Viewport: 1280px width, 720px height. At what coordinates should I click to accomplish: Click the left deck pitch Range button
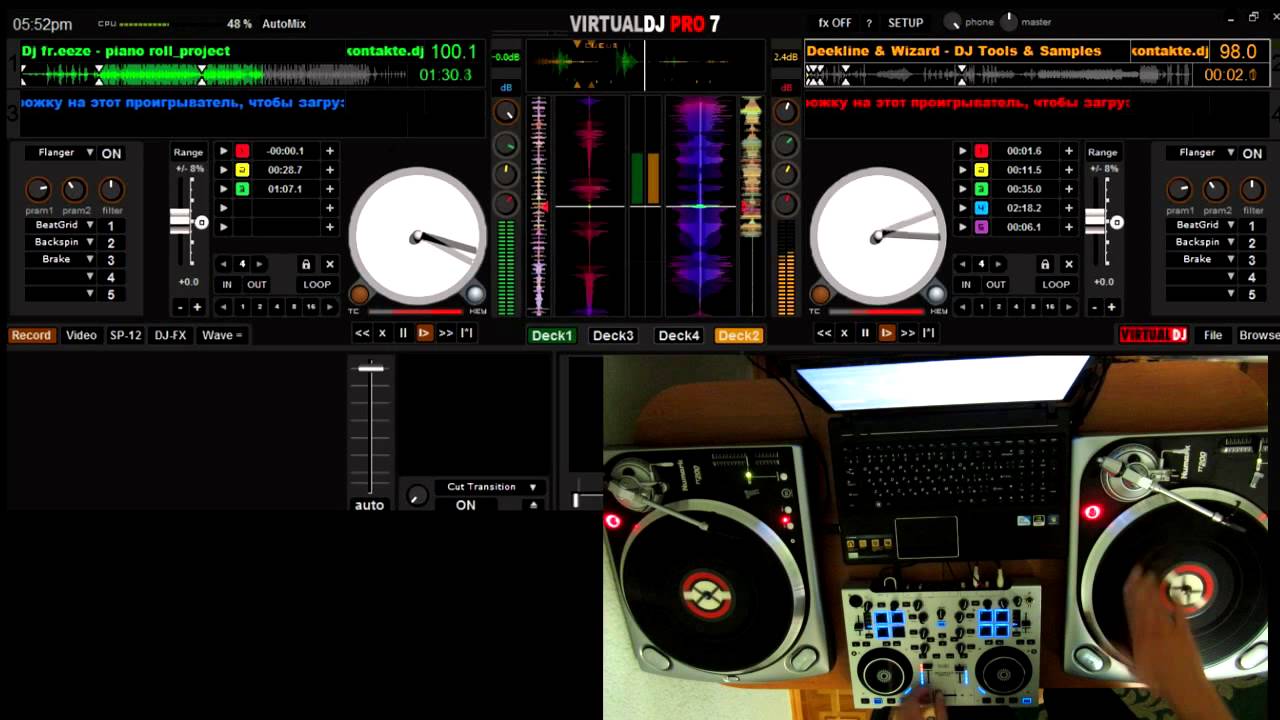point(188,152)
